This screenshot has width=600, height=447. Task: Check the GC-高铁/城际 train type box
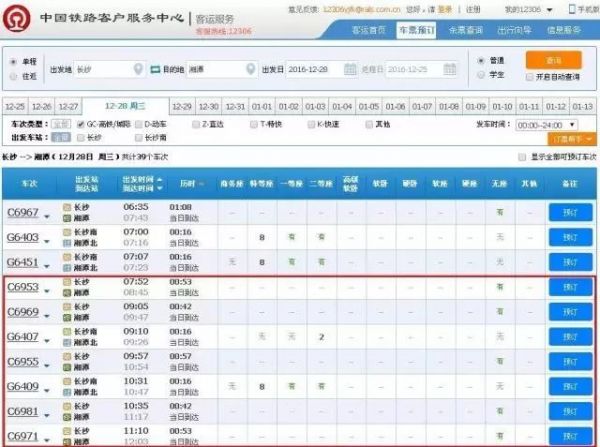pos(81,124)
